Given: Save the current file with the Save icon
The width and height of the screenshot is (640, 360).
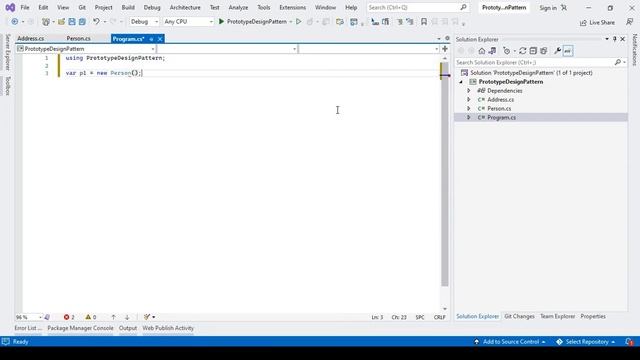Looking at the screenshot, I should tap(72, 22).
